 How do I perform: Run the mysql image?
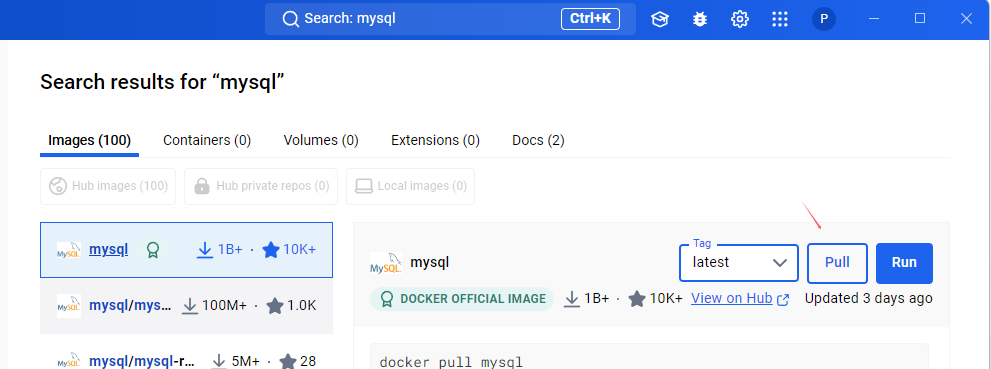coord(904,263)
